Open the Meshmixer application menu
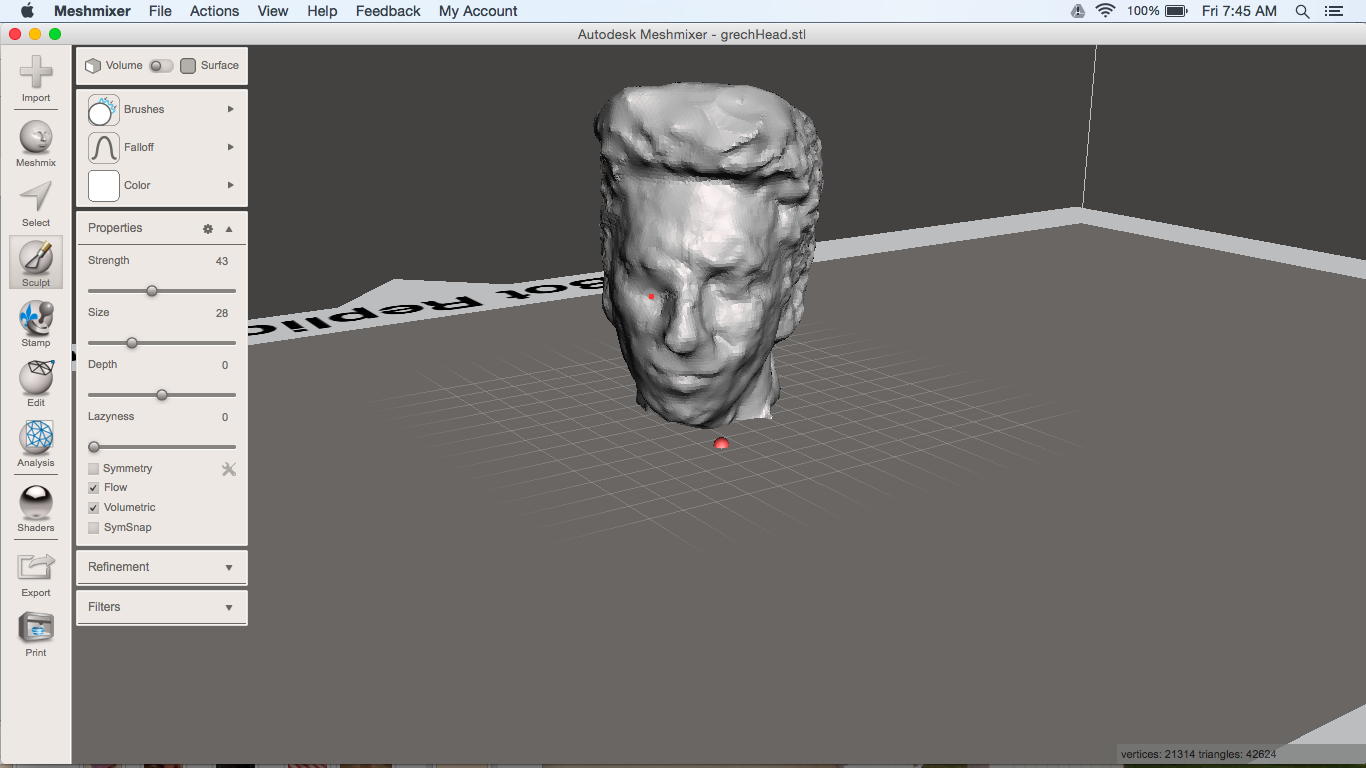The height and width of the screenshot is (768, 1366). [91, 11]
